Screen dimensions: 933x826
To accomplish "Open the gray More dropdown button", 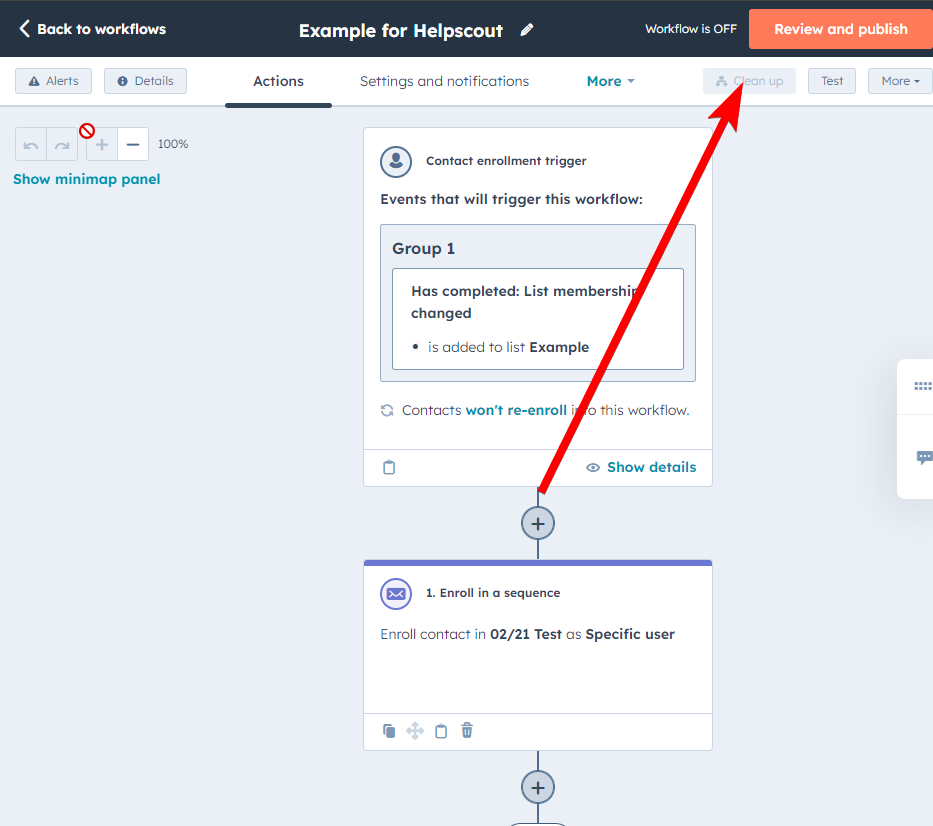I will [x=900, y=81].
